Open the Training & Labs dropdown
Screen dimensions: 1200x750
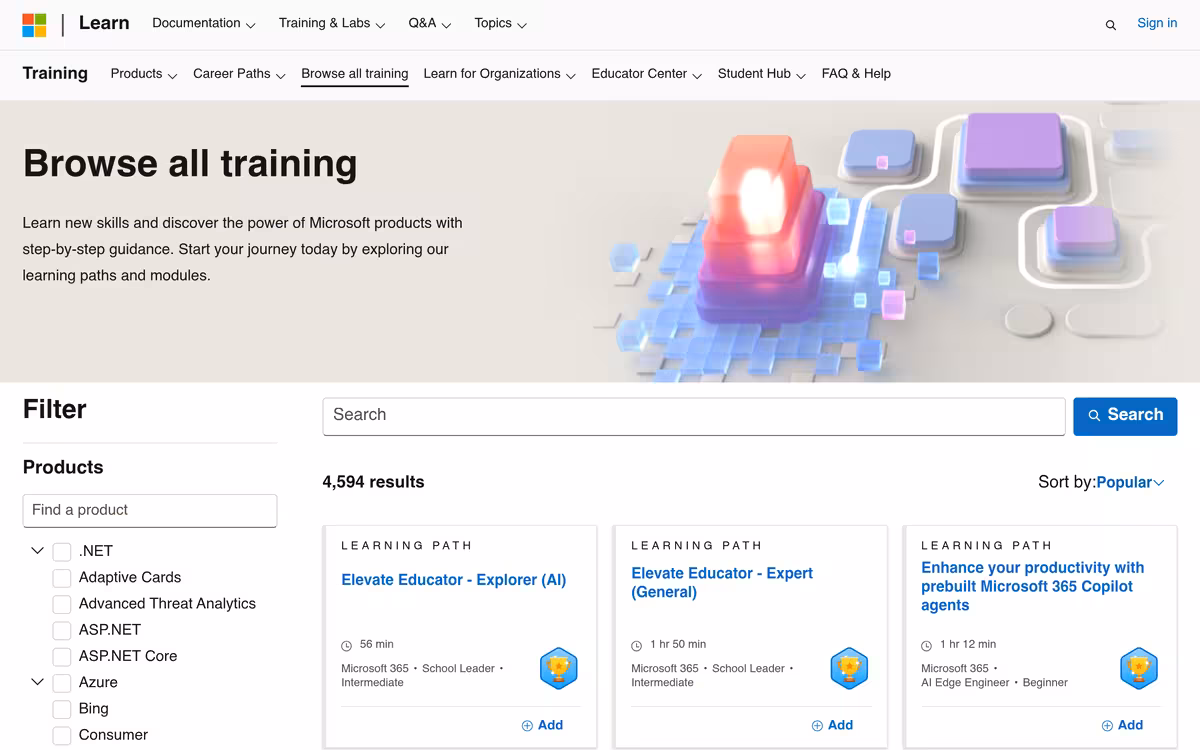(332, 23)
